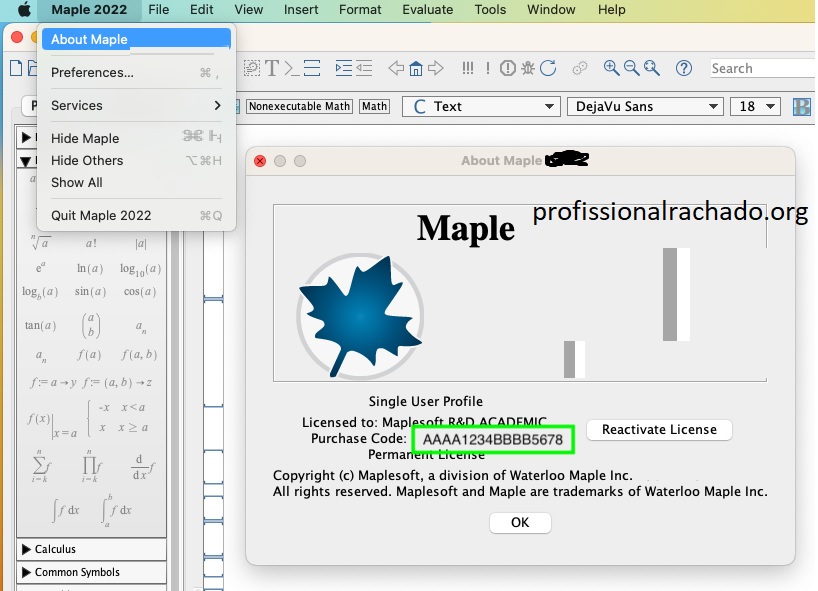818x591 pixels.
Task: Choose Hide Maple menu item
Action: click(x=136, y=138)
